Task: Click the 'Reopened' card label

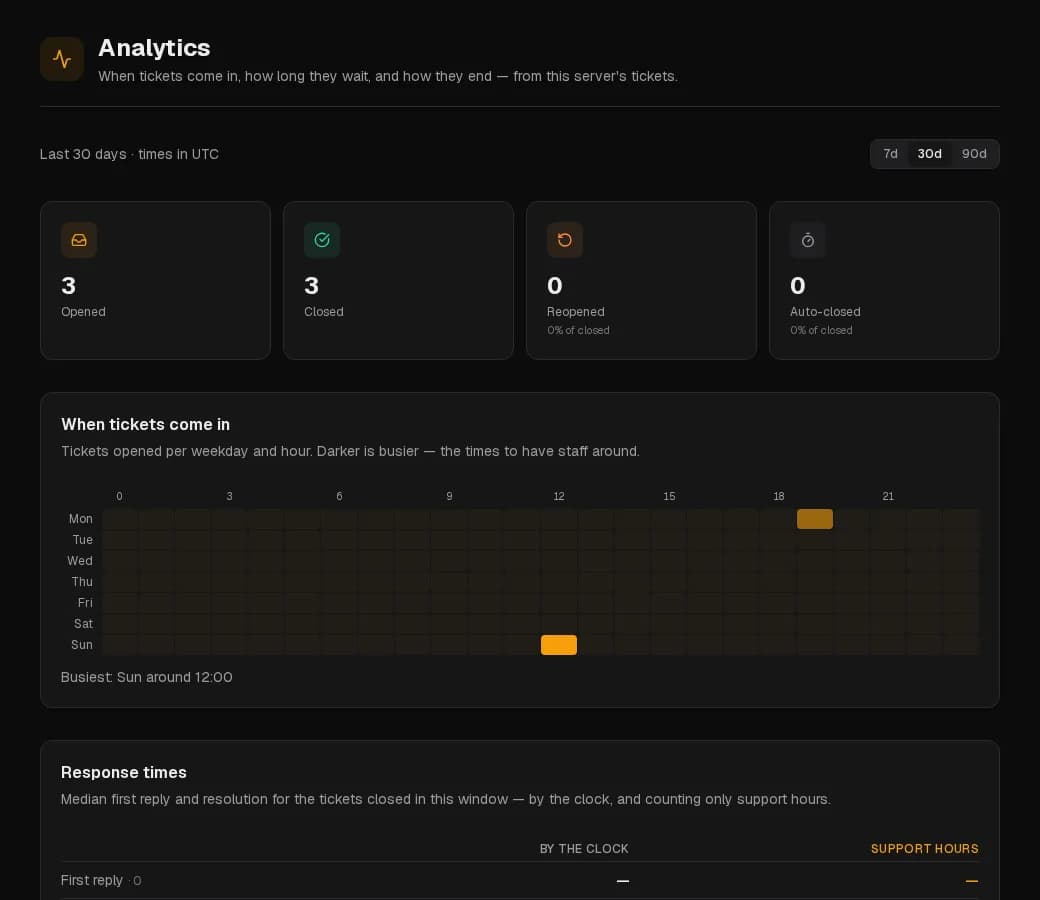Action: pos(576,312)
